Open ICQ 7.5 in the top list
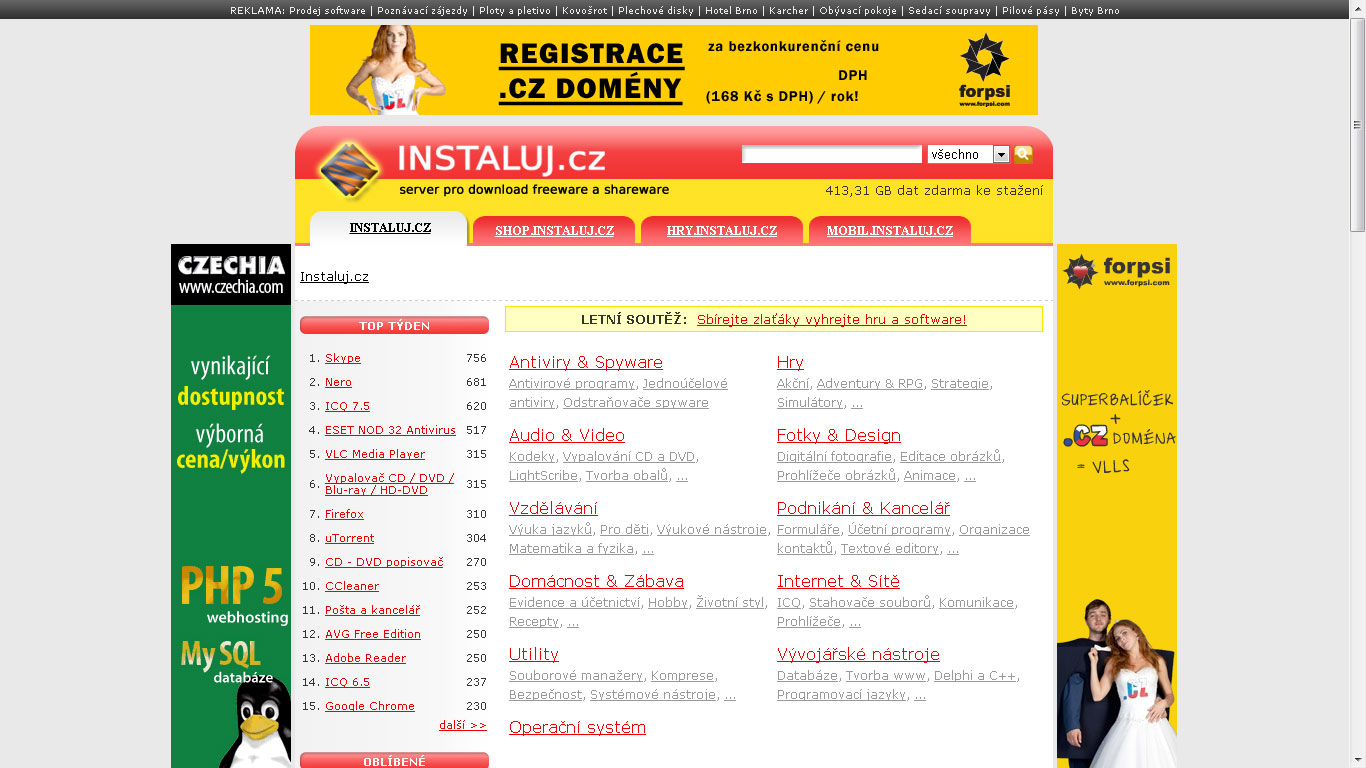The image size is (1366, 768). pos(347,406)
